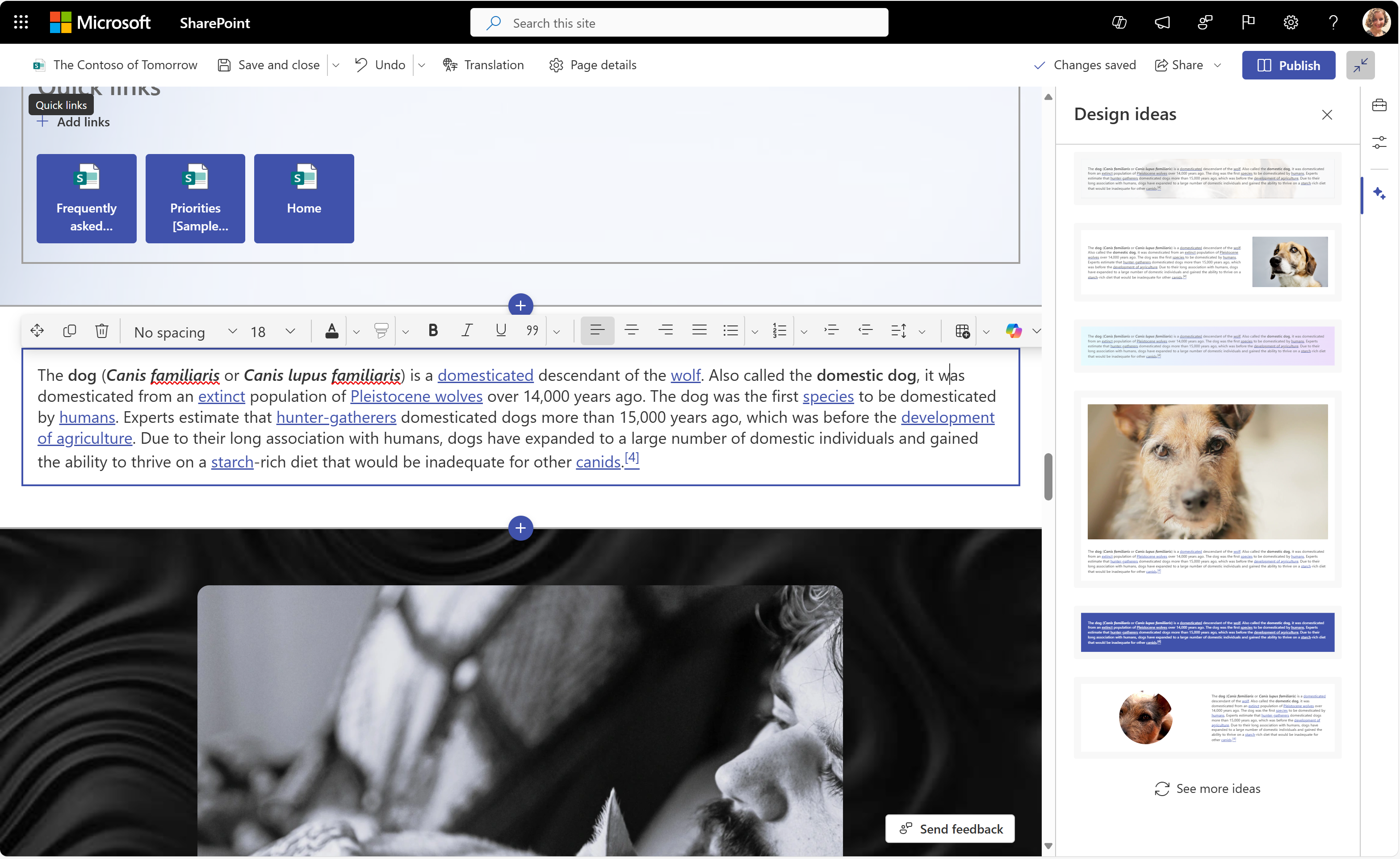Open the text alignment left option
The image size is (1400, 859).
(597, 331)
